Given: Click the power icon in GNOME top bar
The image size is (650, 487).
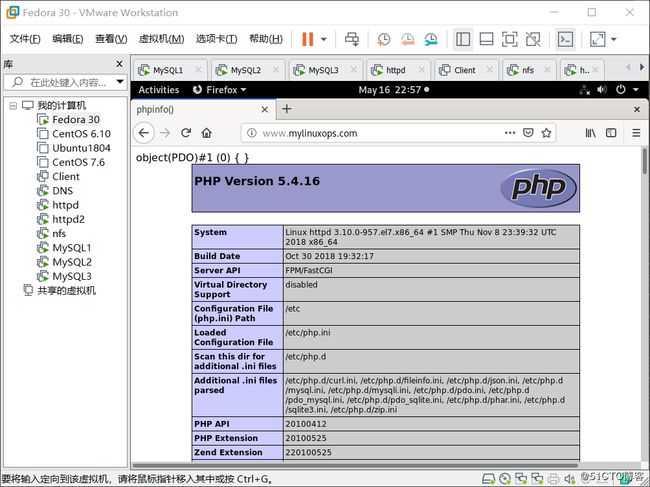Looking at the screenshot, I should (621, 90).
